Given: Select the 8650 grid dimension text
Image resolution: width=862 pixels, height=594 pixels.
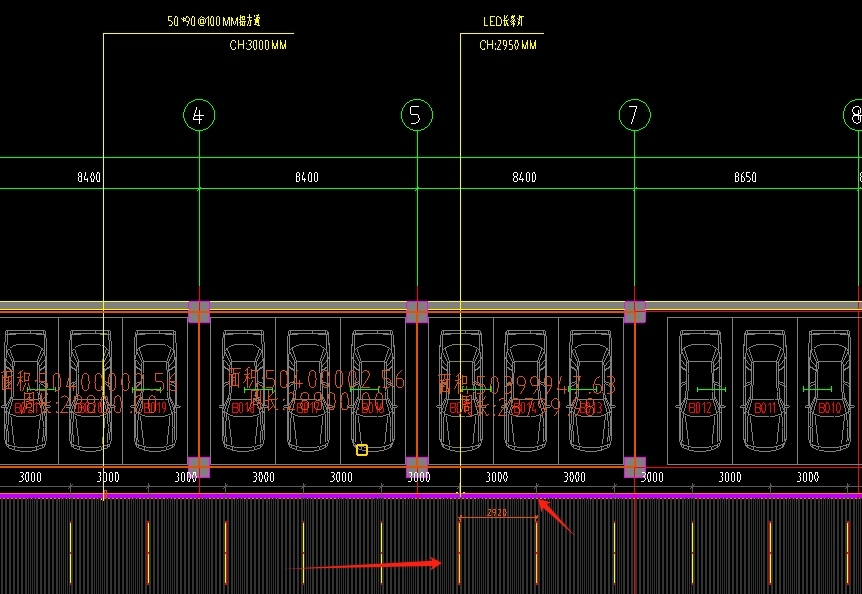Looking at the screenshot, I should pyautogui.click(x=745, y=177).
